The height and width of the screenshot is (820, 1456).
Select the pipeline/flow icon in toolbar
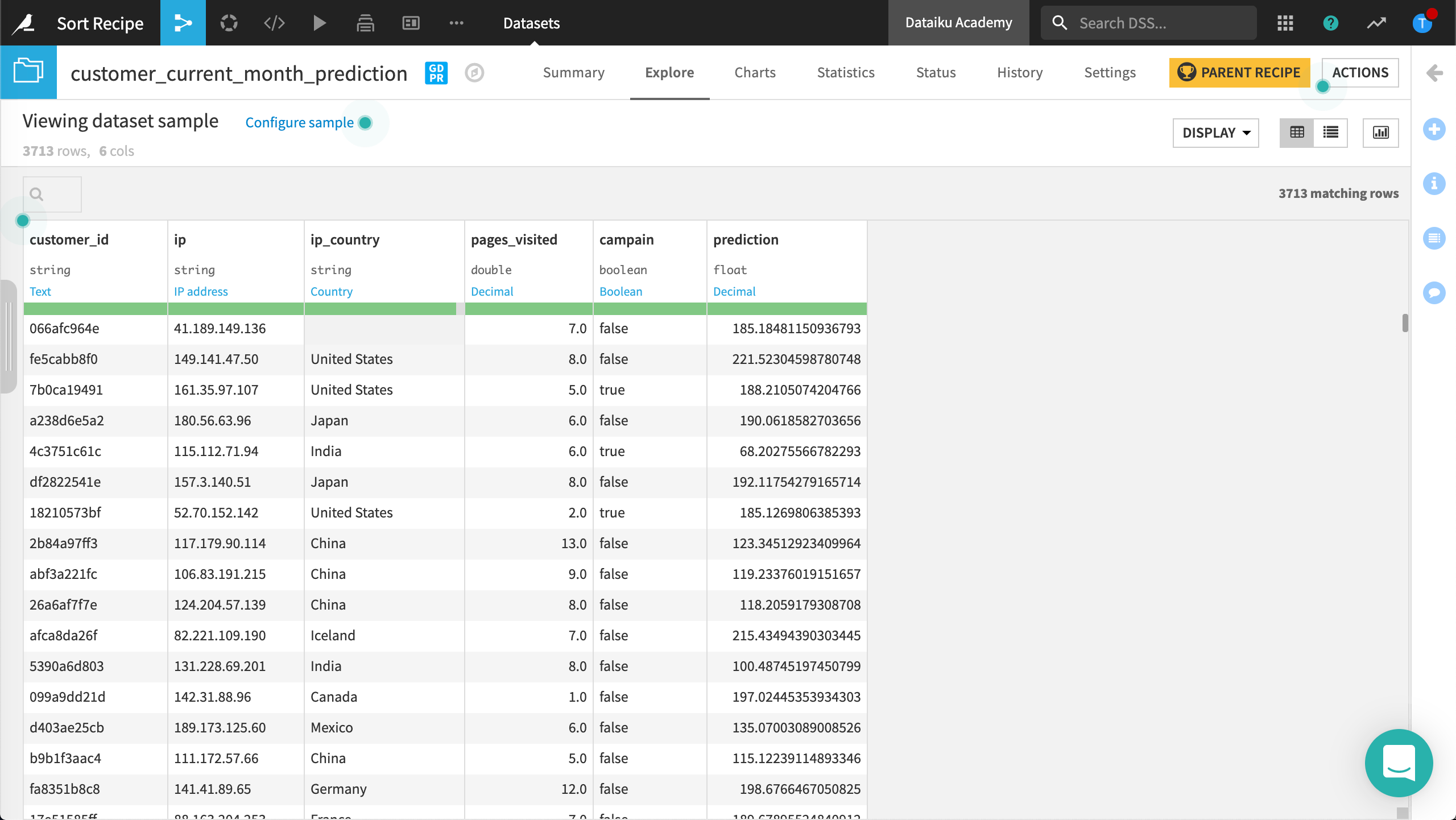(183, 22)
